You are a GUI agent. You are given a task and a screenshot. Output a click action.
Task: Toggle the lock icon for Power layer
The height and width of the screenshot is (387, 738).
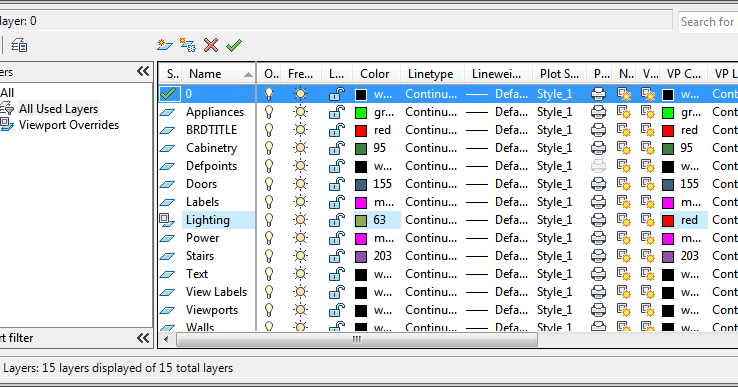pos(337,238)
